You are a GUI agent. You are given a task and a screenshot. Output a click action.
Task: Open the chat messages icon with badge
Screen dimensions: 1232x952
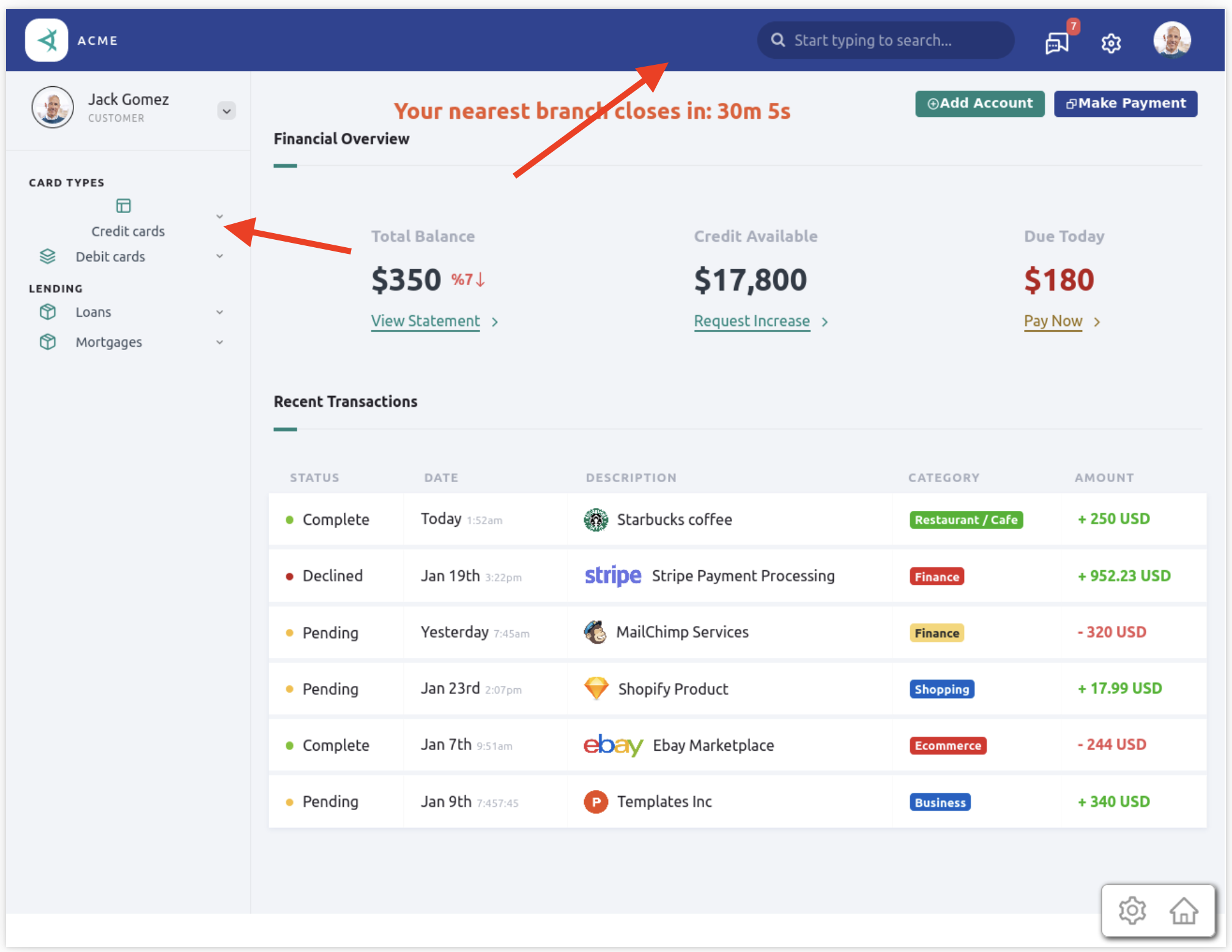tap(1057, 42)
